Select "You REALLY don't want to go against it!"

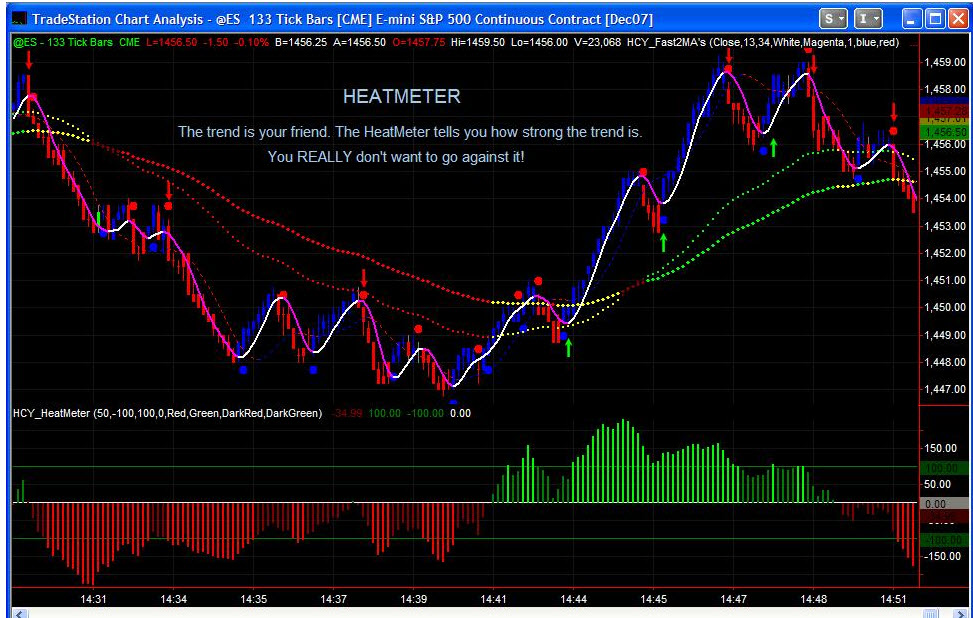(x=396, y=157)
